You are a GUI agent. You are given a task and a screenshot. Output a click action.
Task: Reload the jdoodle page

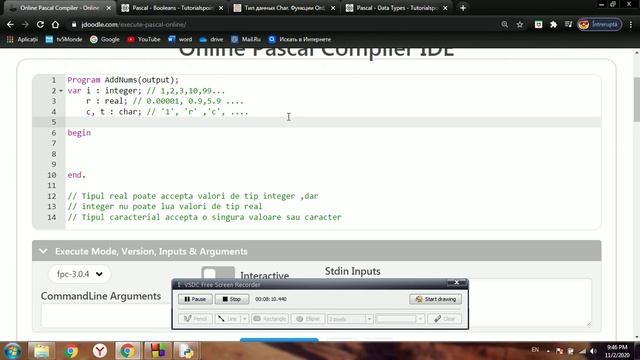point(40,24)
